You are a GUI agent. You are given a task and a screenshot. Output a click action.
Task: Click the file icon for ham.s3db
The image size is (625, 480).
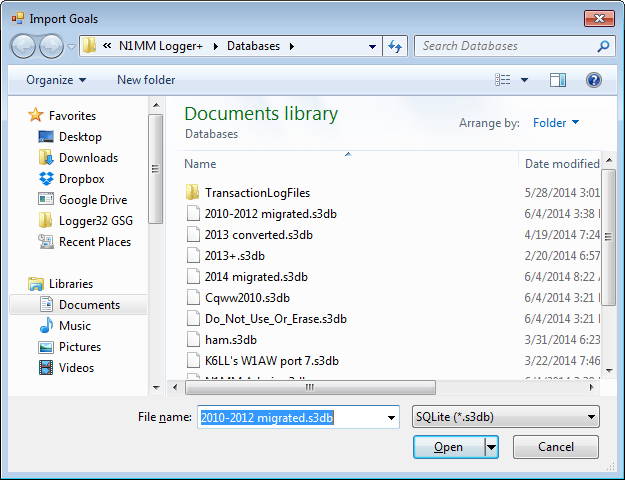193,340
